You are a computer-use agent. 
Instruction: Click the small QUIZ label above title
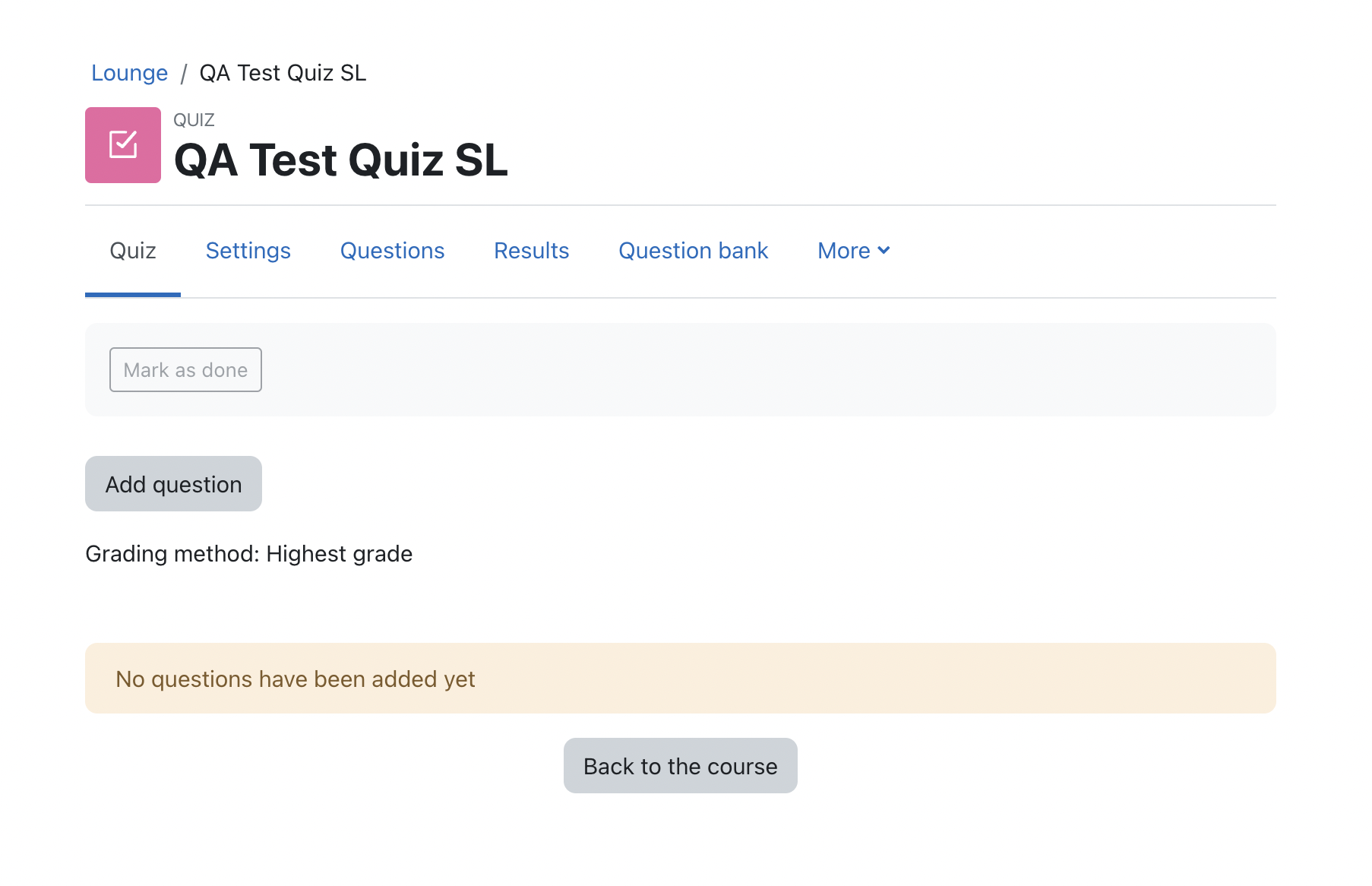pyautogui.click(x=194, y=120)
